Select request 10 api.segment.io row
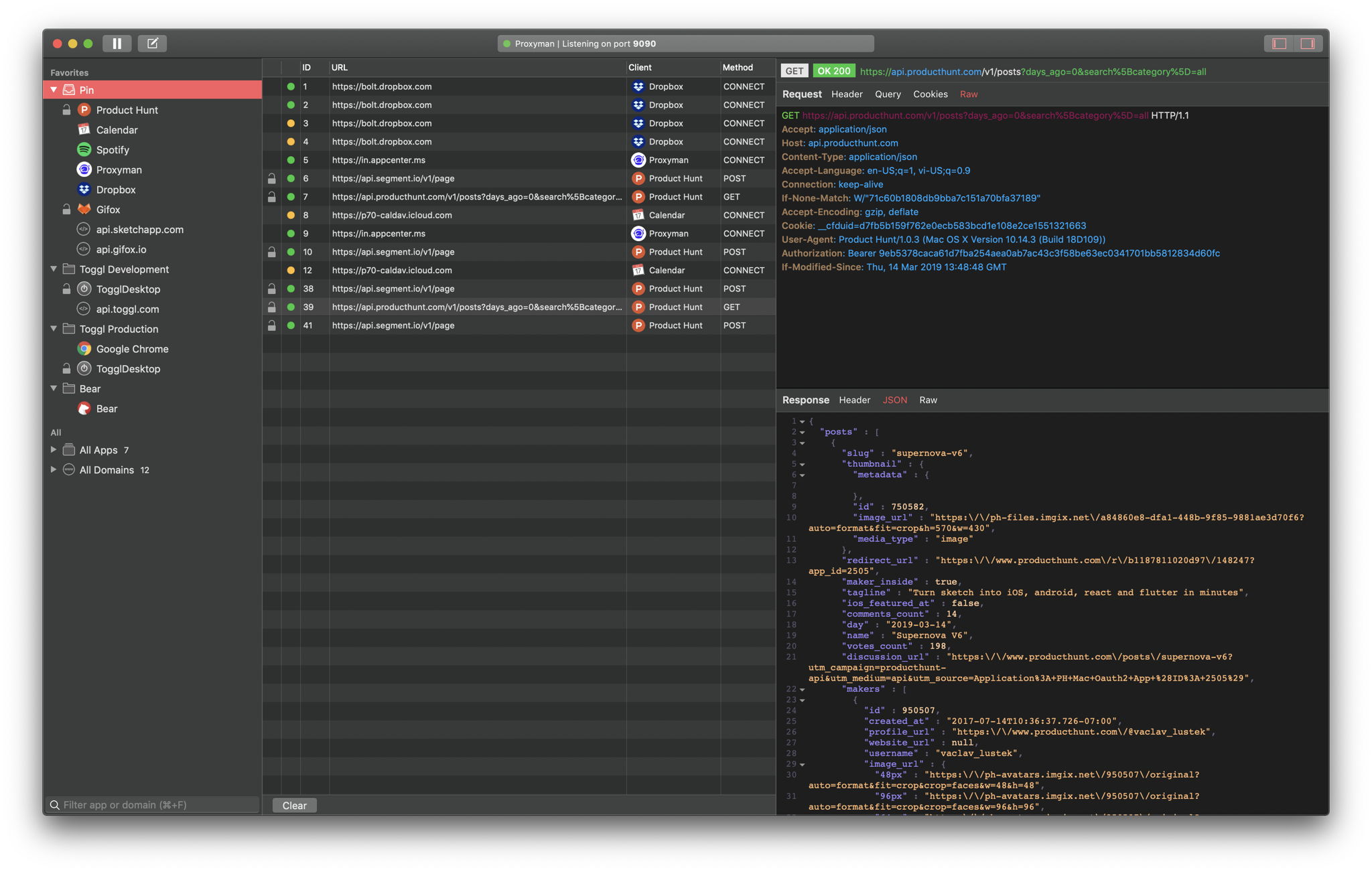Viewport: 1372px width, 872px height. point(519,252)
